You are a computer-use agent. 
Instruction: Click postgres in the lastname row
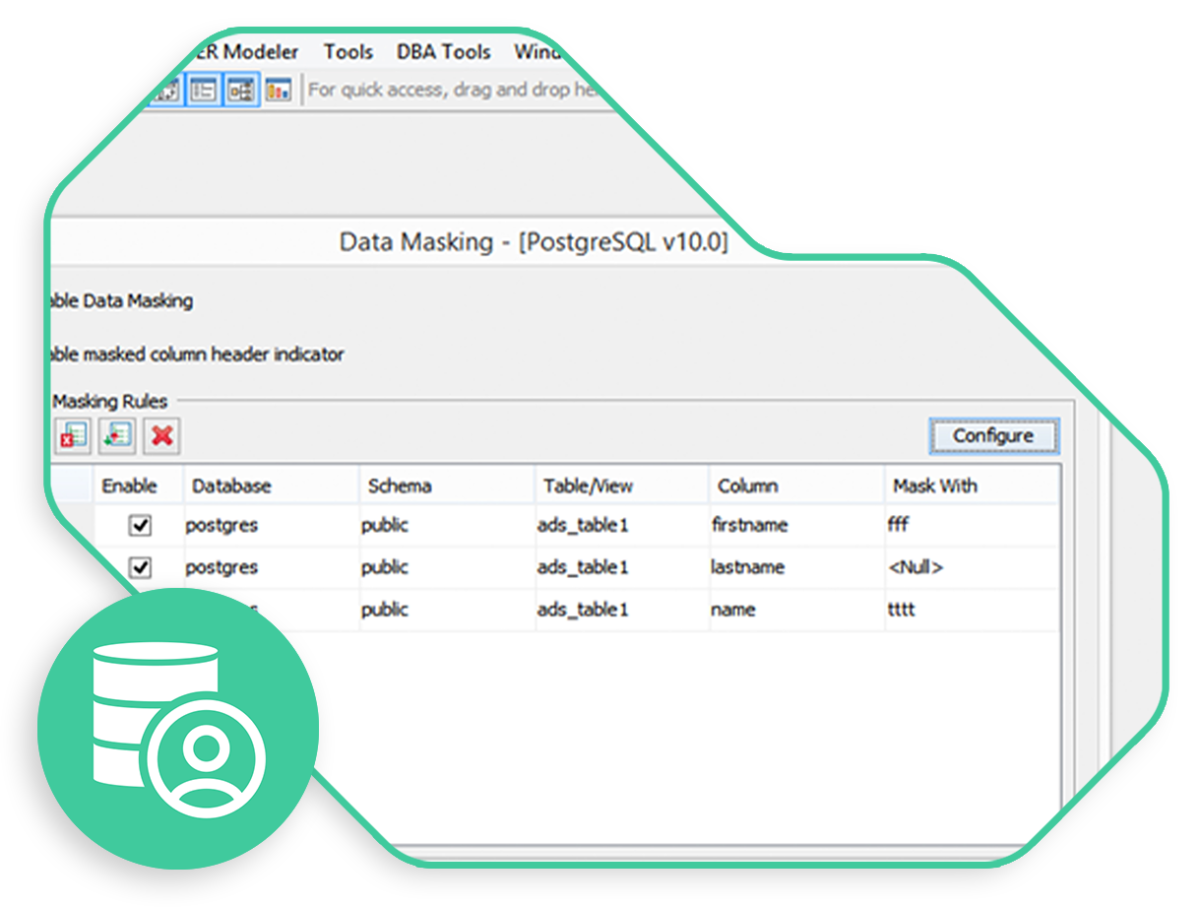(x=222, y=567)
